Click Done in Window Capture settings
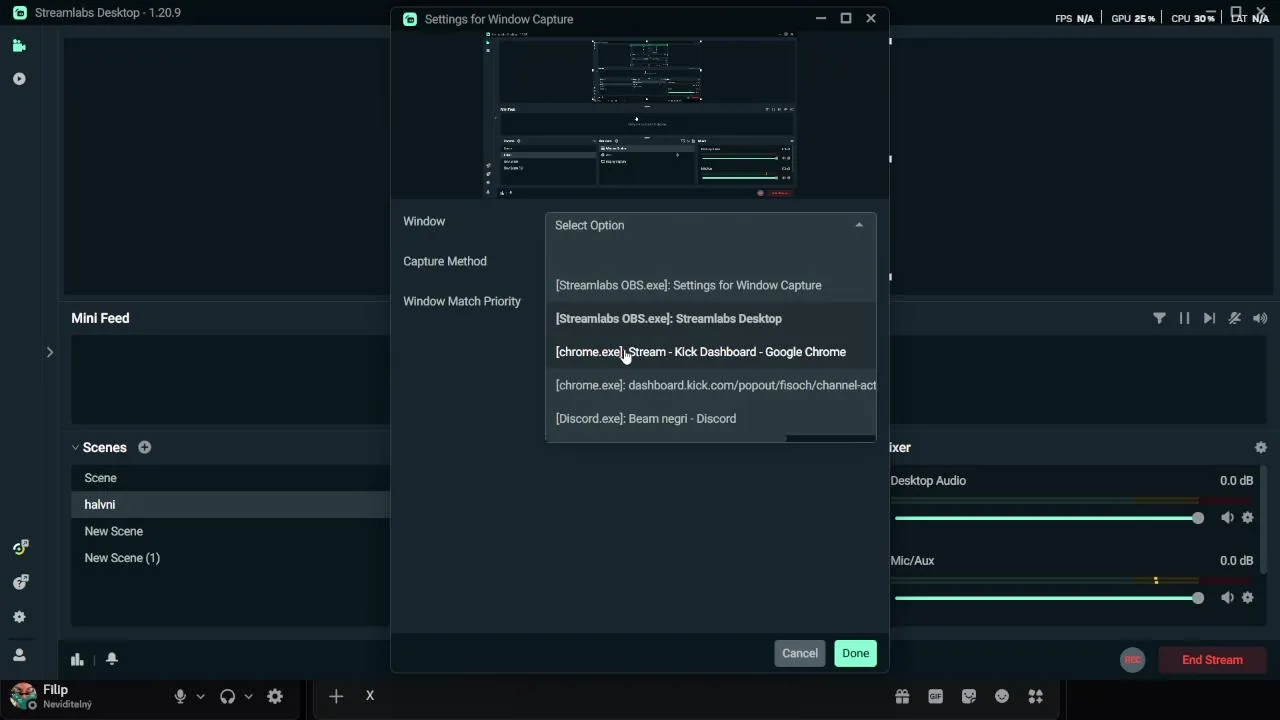Viewport: 1280px width, 720px height. tap(855, 653)
